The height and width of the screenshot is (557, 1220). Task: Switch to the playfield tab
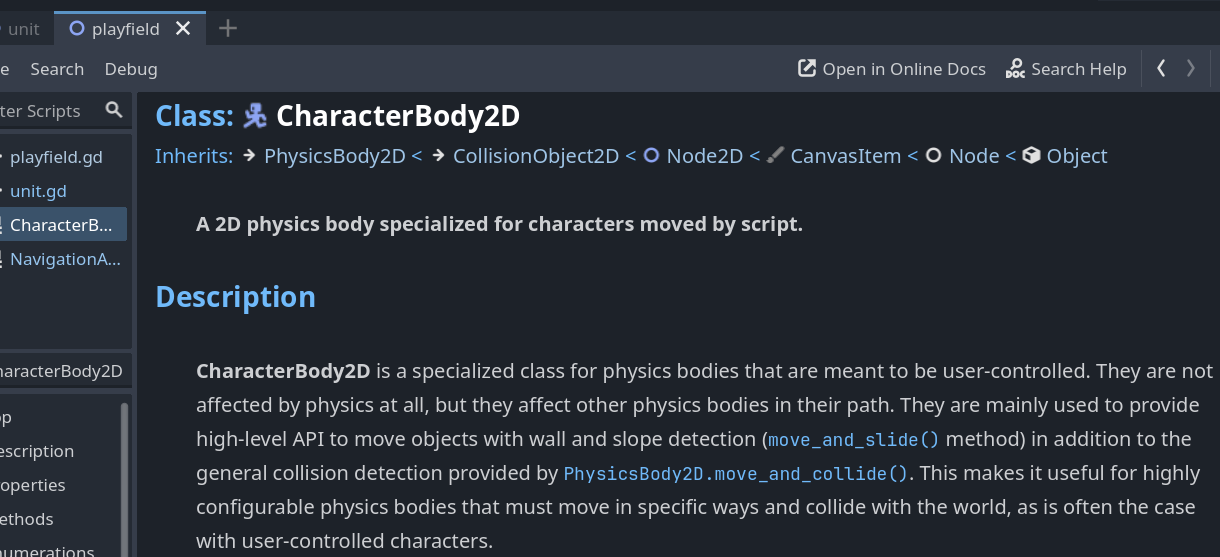(125, 29)
